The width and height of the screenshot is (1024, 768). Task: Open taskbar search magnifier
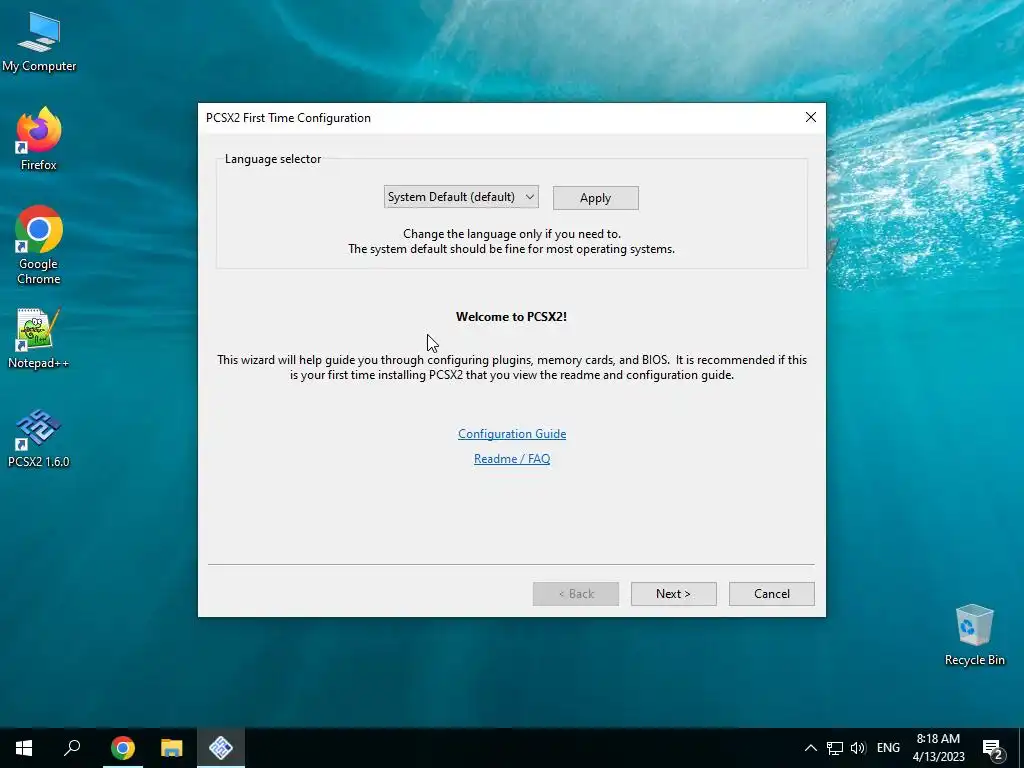(72, 748)
